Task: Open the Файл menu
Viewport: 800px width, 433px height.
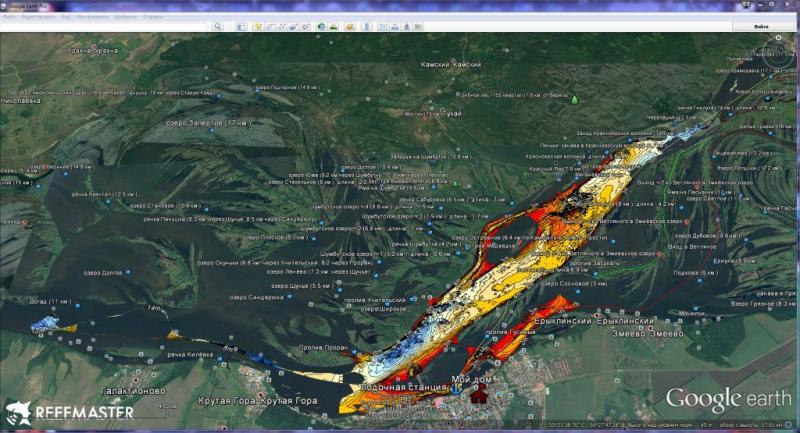Action: pyautogui.click(x=9, y=18)
